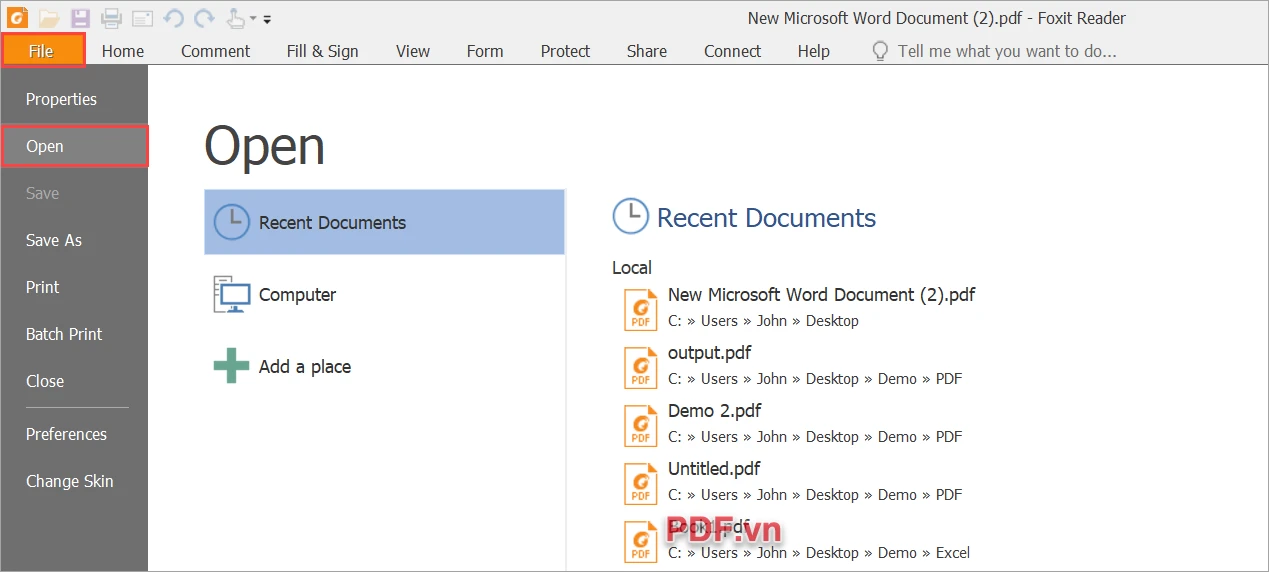
Task: Select Properties in the File sidebar
Action: pyautogui.click(x=74, y=99)
